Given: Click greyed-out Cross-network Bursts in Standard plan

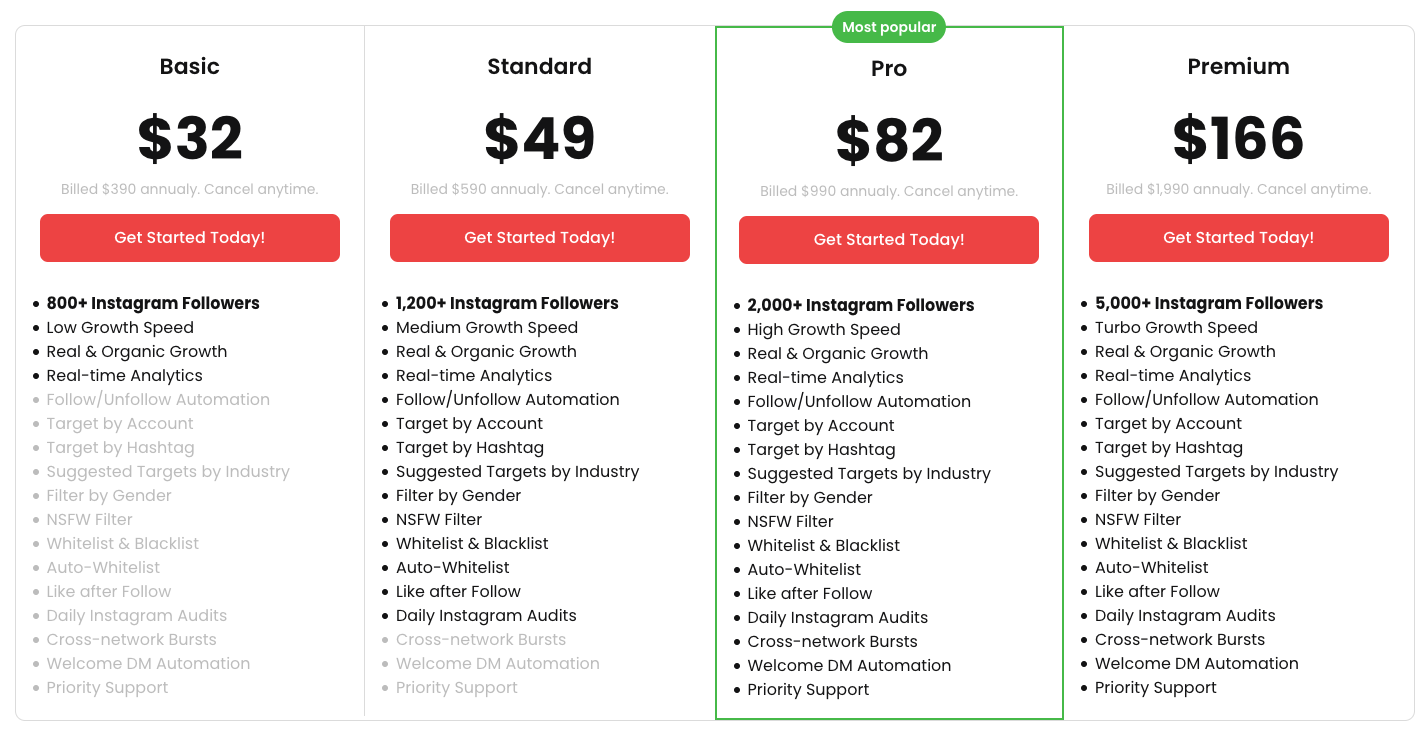Looking at the screenshot, I should pos(481,639).
